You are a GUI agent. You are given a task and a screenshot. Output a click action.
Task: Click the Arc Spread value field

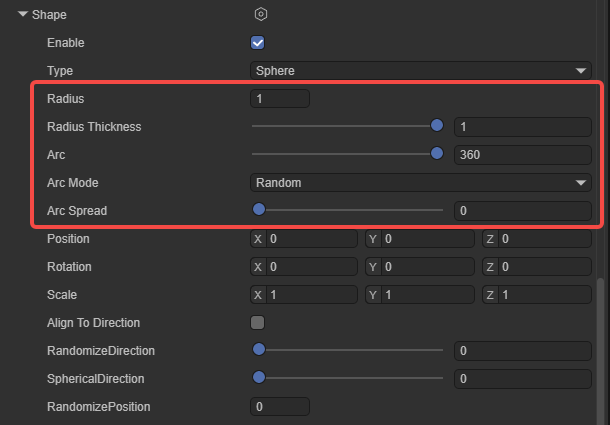coord(522,211)
